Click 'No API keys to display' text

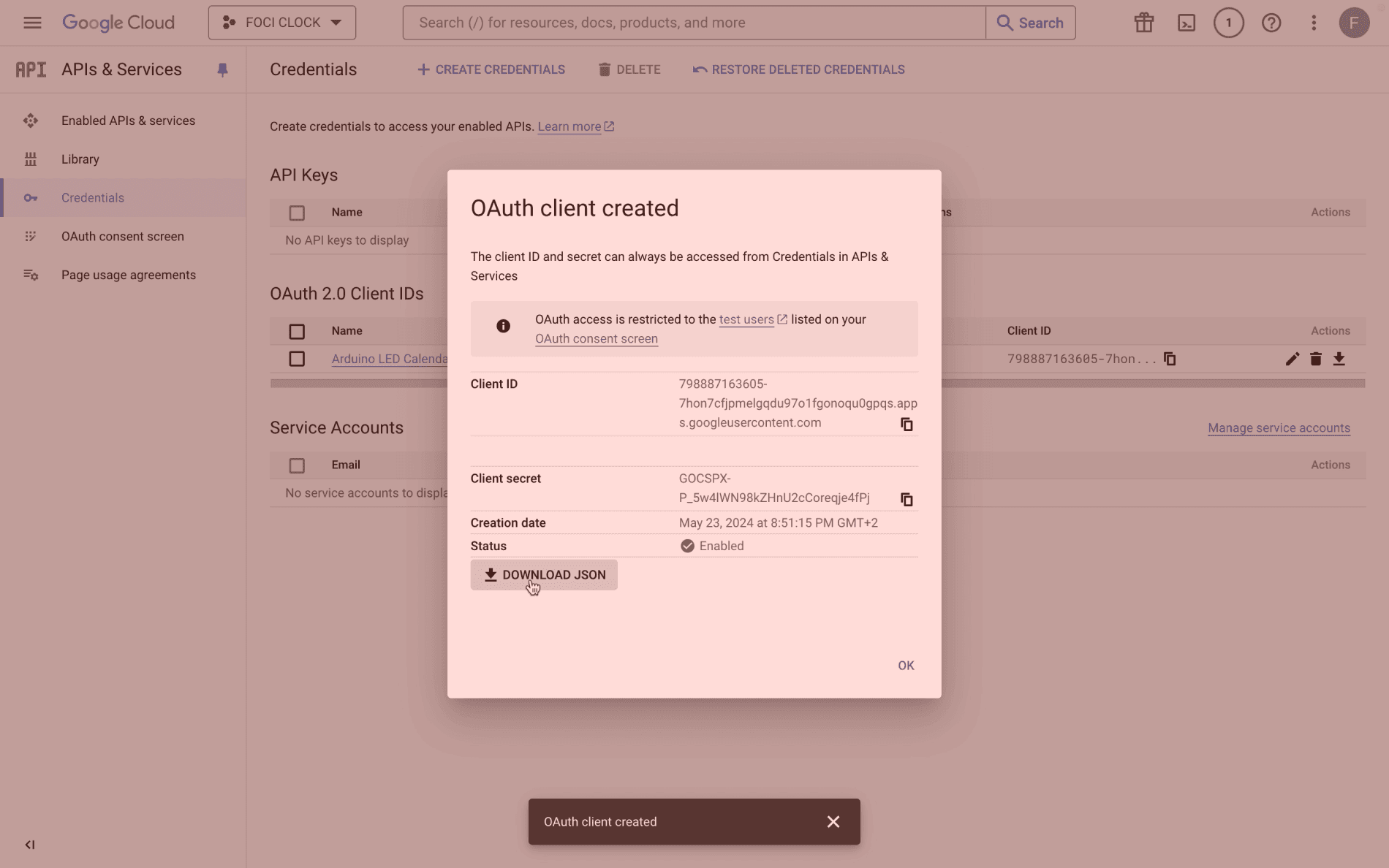[347, 240]
